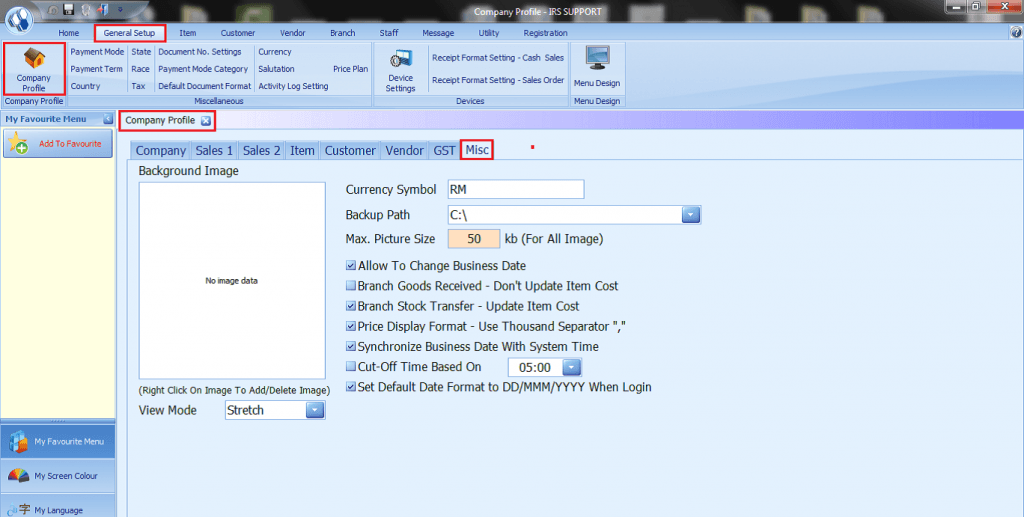
Task: Click the help icon at ribbon right
Action: [1016, 32]
